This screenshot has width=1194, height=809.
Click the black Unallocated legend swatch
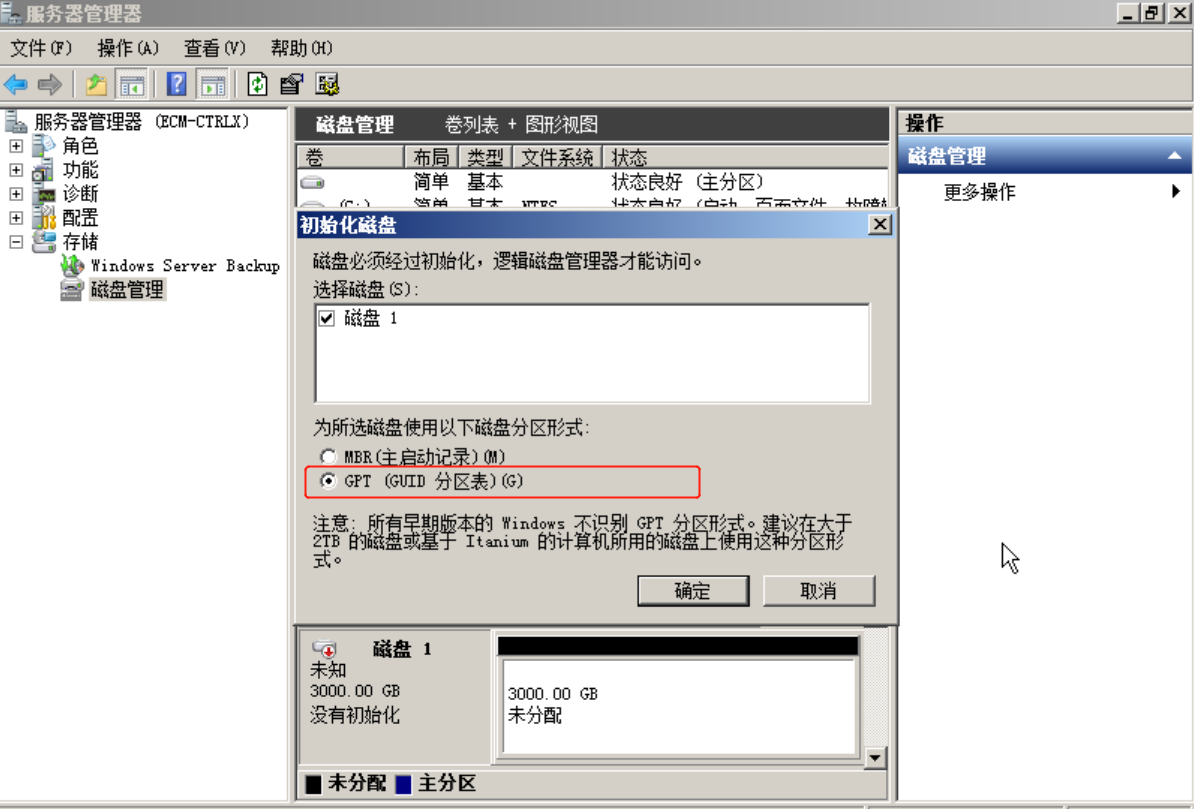pyautogui.click(x=313, y=784)
